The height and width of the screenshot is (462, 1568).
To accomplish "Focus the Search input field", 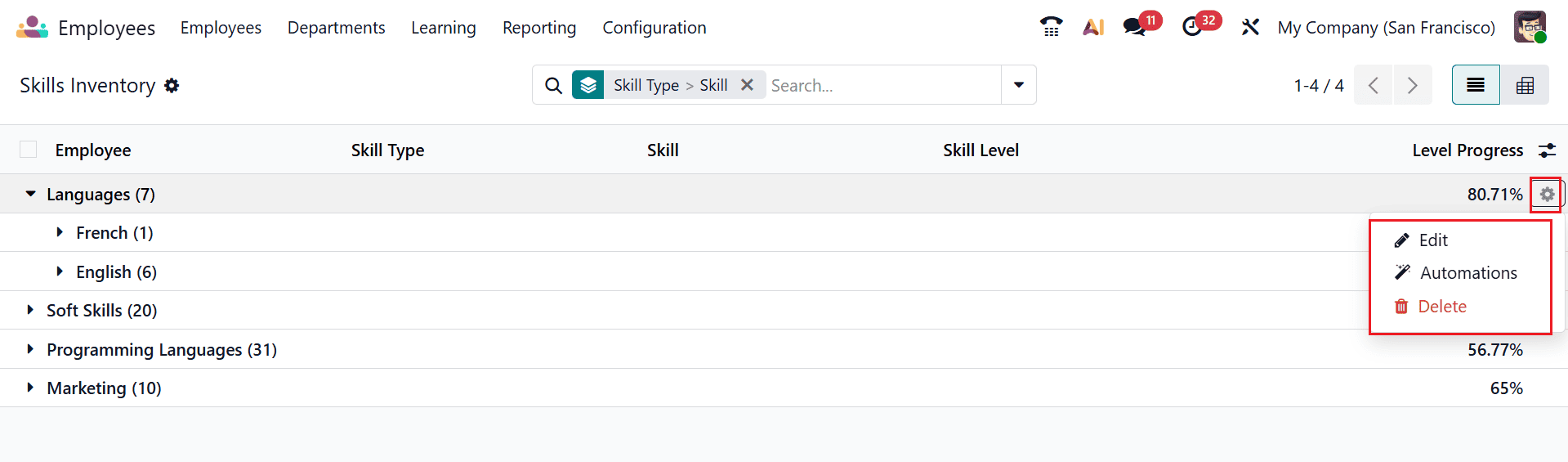I will [884, 85].
